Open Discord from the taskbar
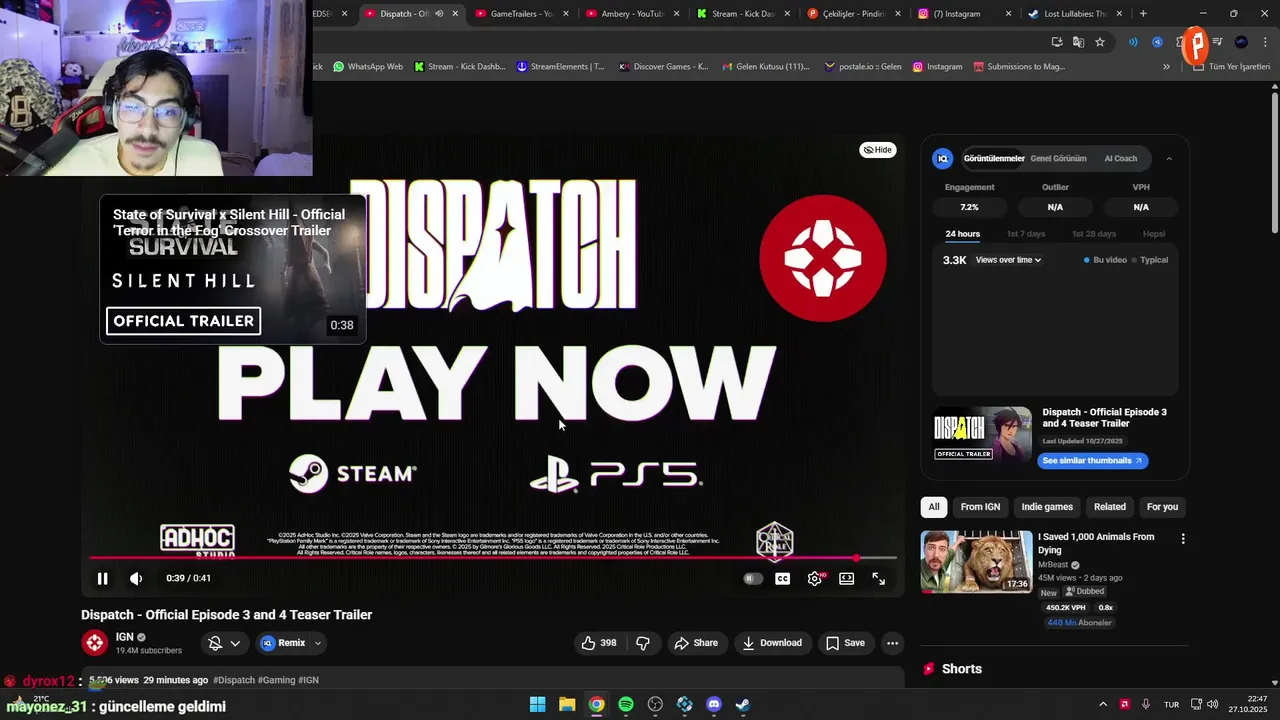The height and width of the screenshot is (720, 1280). point(713,705)
